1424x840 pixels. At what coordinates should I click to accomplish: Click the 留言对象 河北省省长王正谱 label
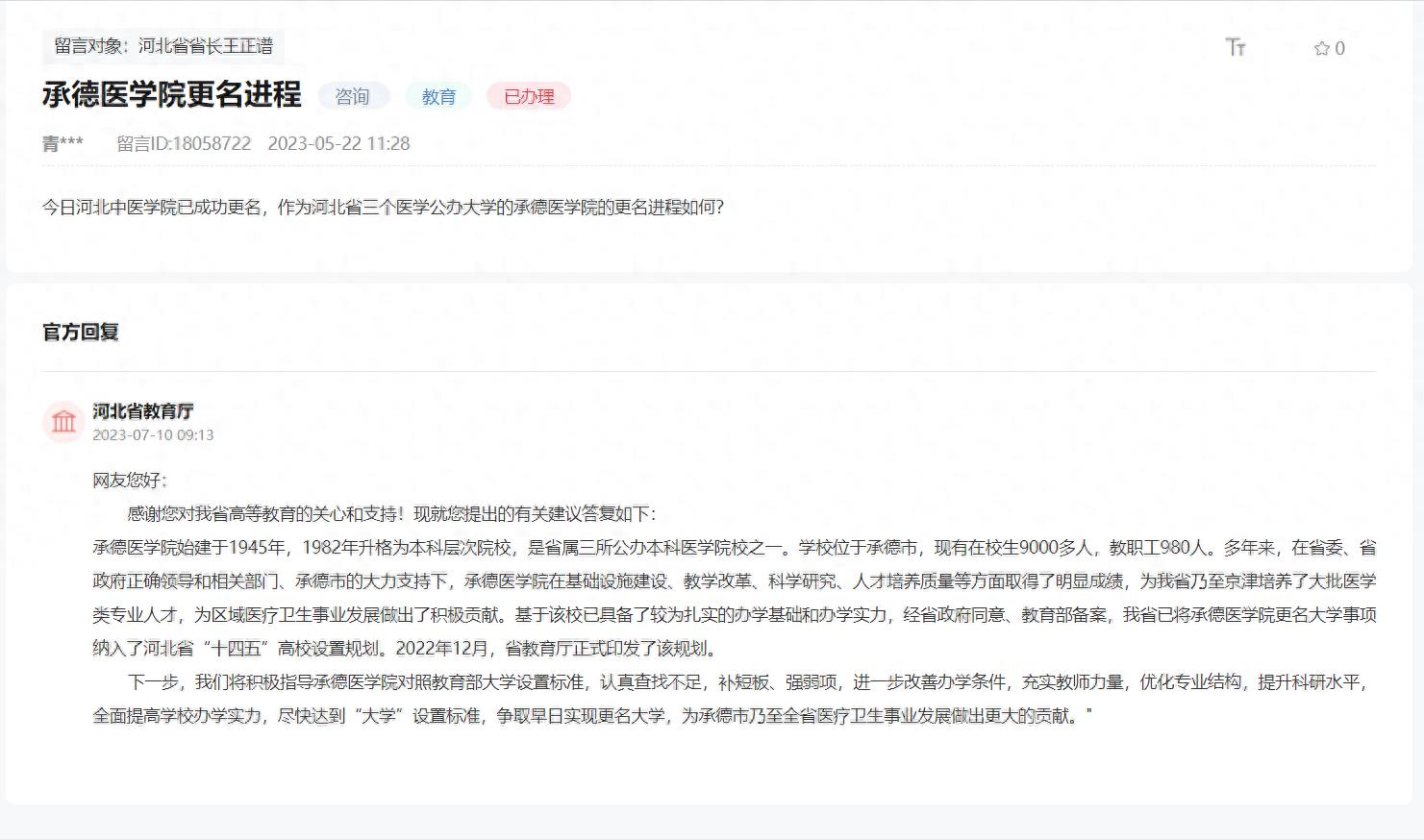(x=162, y=46)
